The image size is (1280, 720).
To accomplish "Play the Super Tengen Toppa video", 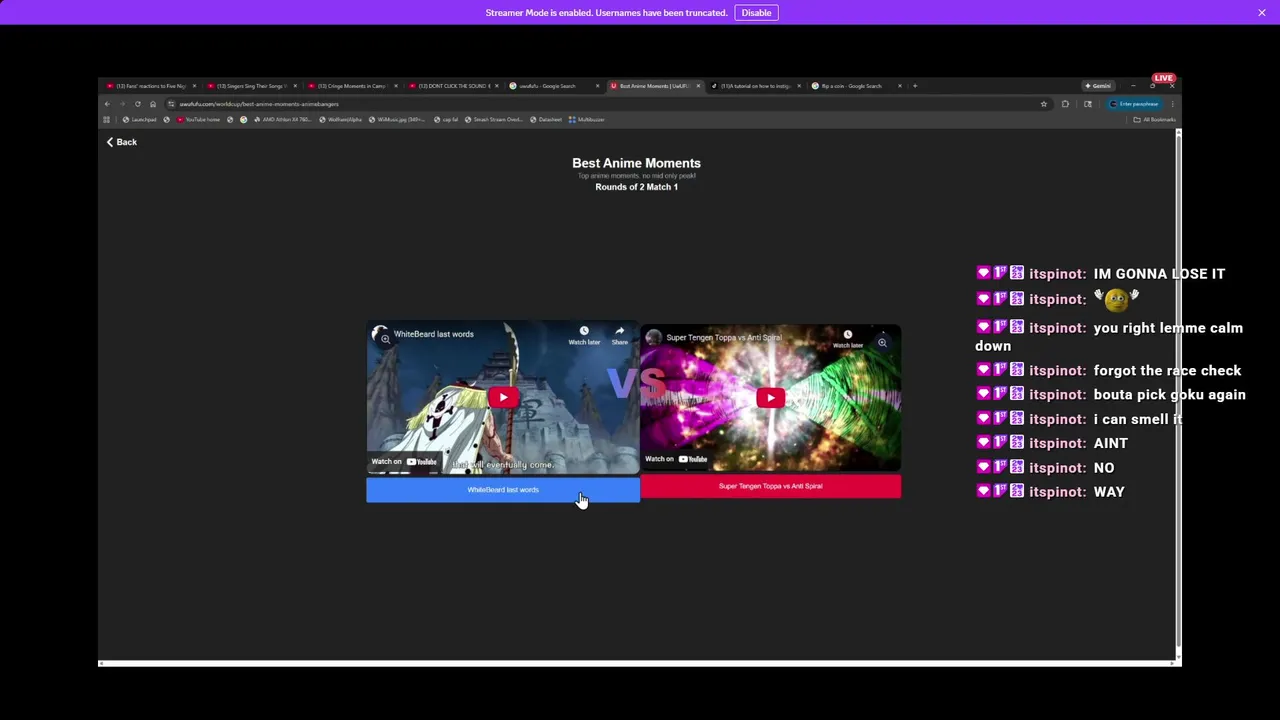I will coord(770,397).
